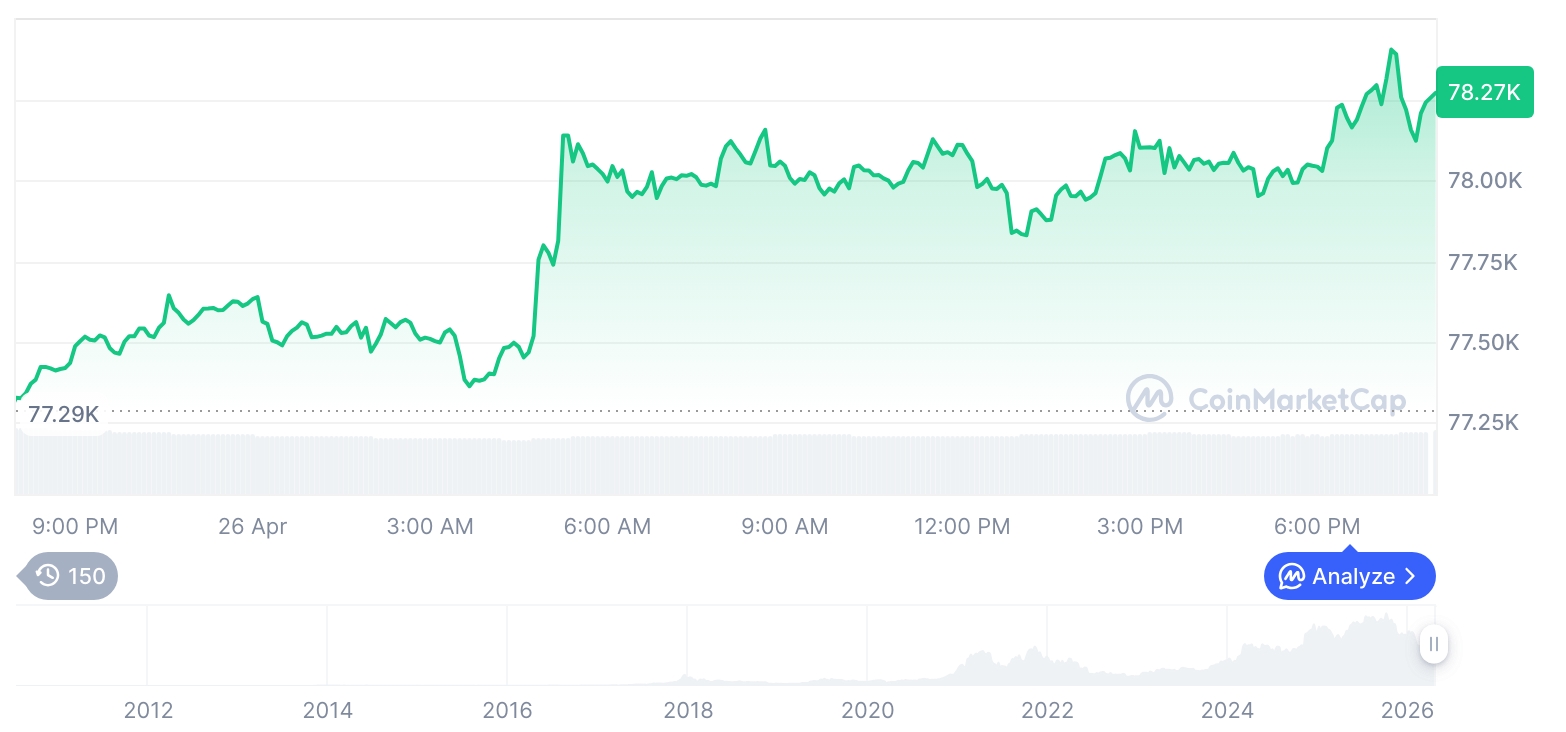Click the CoinMarketCap watermark text
Image resolution: width=1566 pixels, height=732 pixels.
(1296, 400)
